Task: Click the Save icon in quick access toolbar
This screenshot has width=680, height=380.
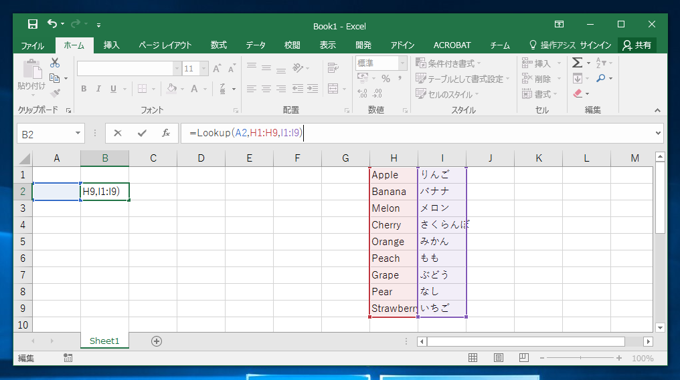Action: (33, 24)
